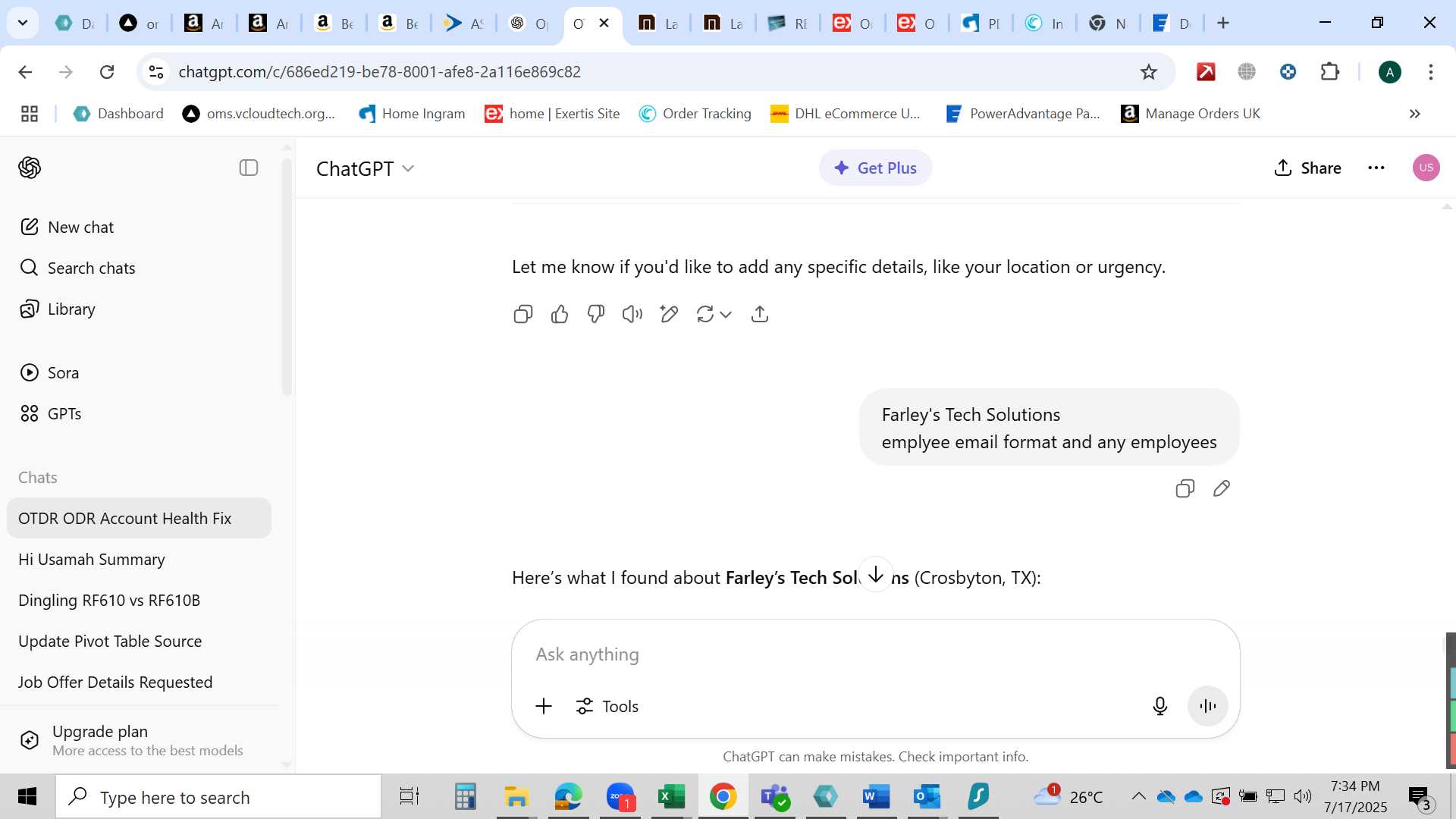Open Update Pivot Table Source chat

pyautogui.click(x=140, y=642)
